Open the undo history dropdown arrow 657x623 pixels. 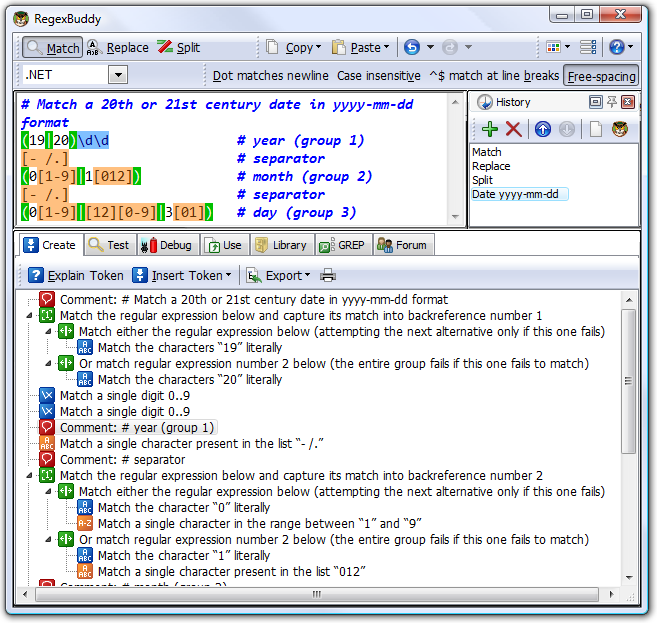(430, 47)
